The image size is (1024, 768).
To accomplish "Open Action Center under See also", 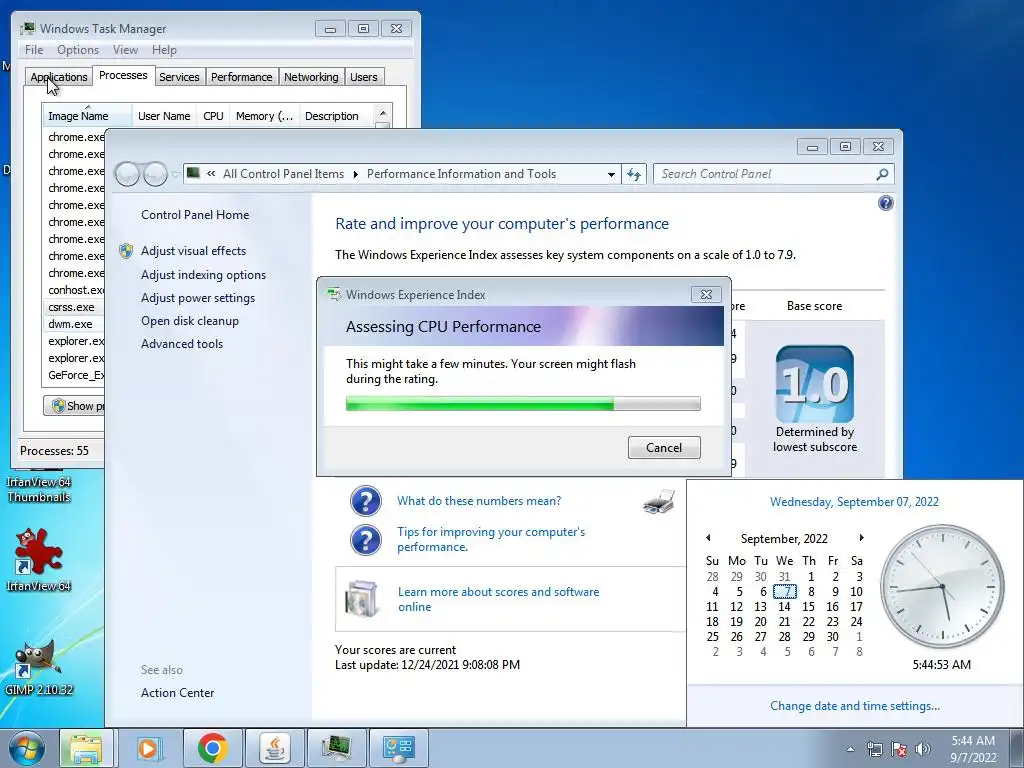I will [x=177, y=693].
